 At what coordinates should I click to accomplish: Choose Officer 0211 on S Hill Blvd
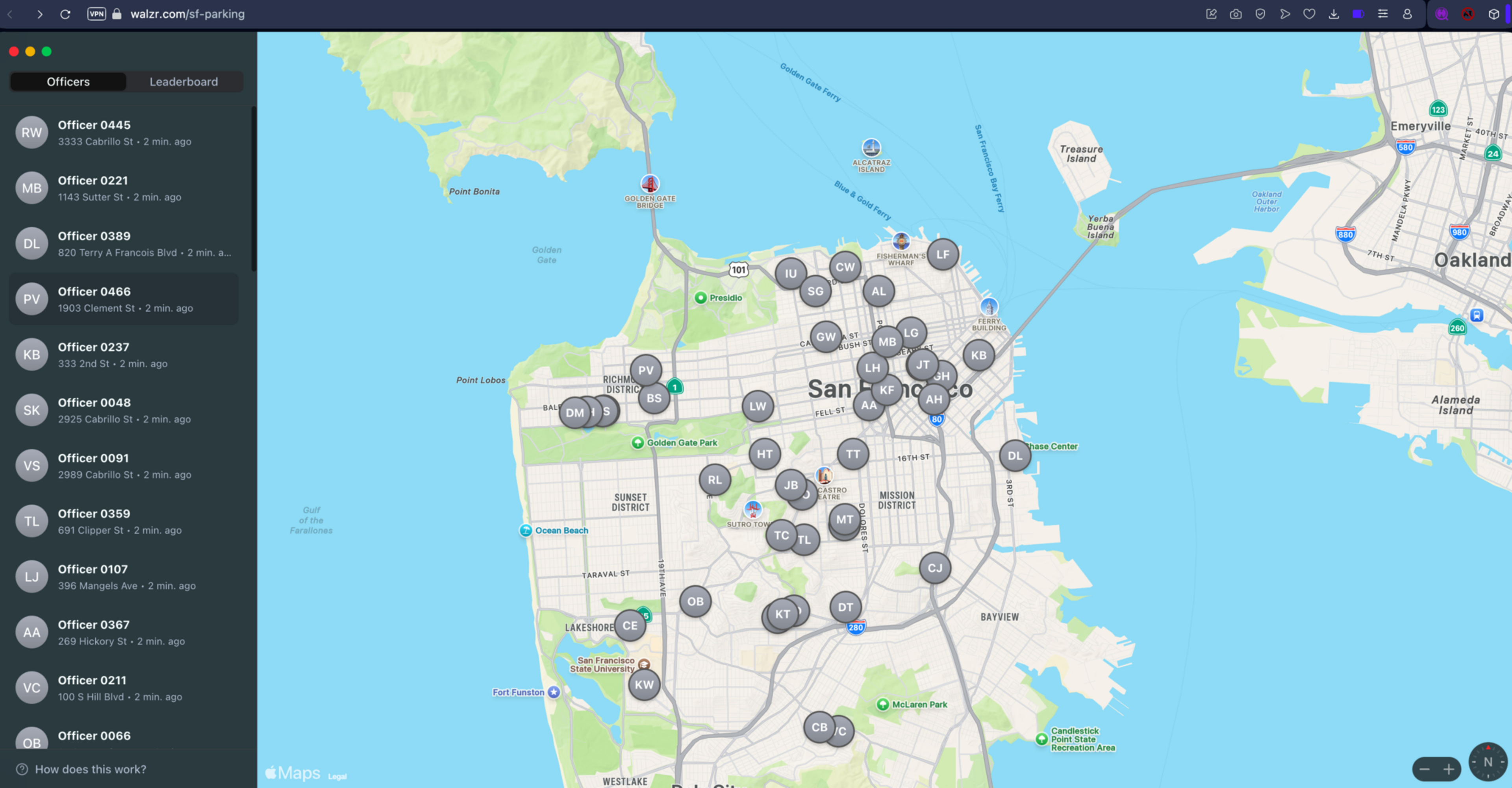point(124,688)
